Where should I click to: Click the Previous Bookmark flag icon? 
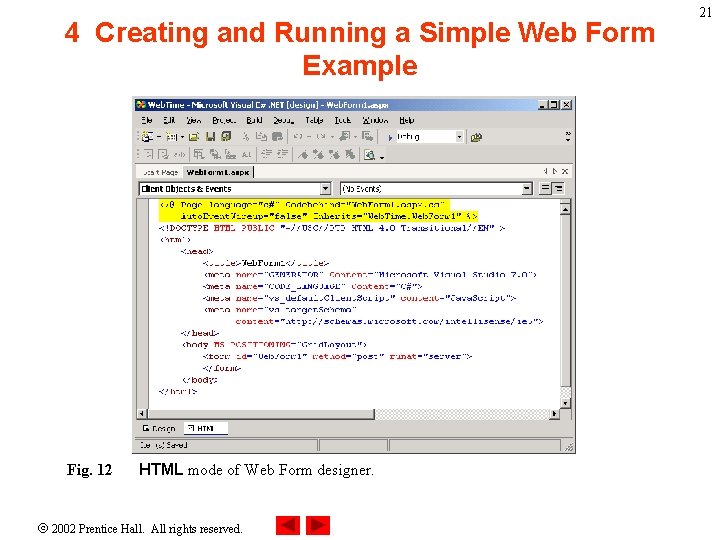pyautogui.click(x=334, y=155)
